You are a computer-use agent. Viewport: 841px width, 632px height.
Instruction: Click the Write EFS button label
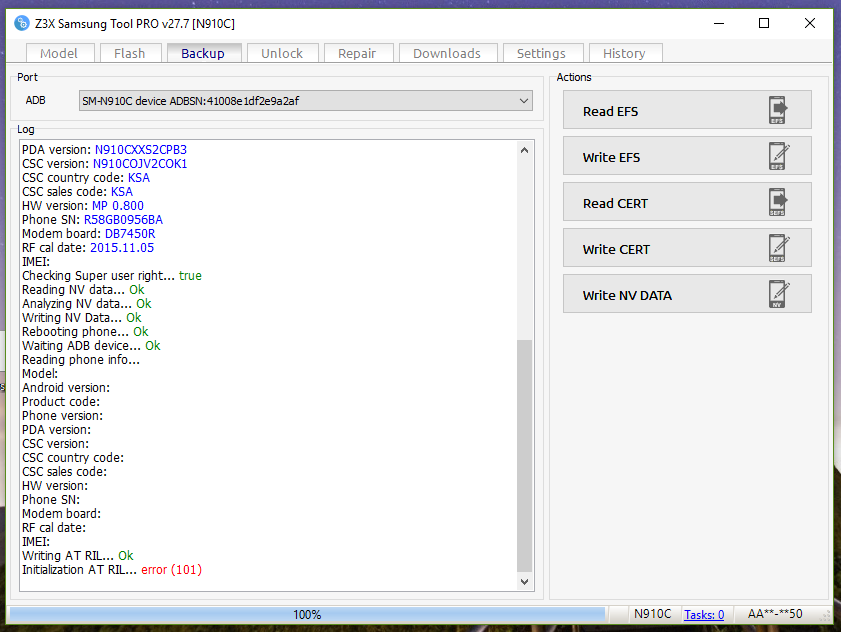coord(611,158)
